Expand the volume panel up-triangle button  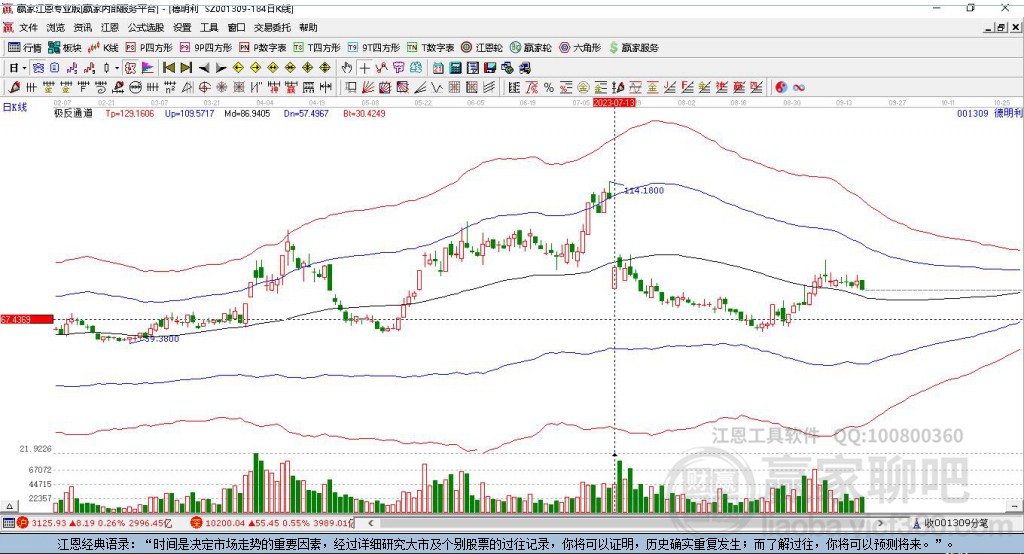click(9, 506)
